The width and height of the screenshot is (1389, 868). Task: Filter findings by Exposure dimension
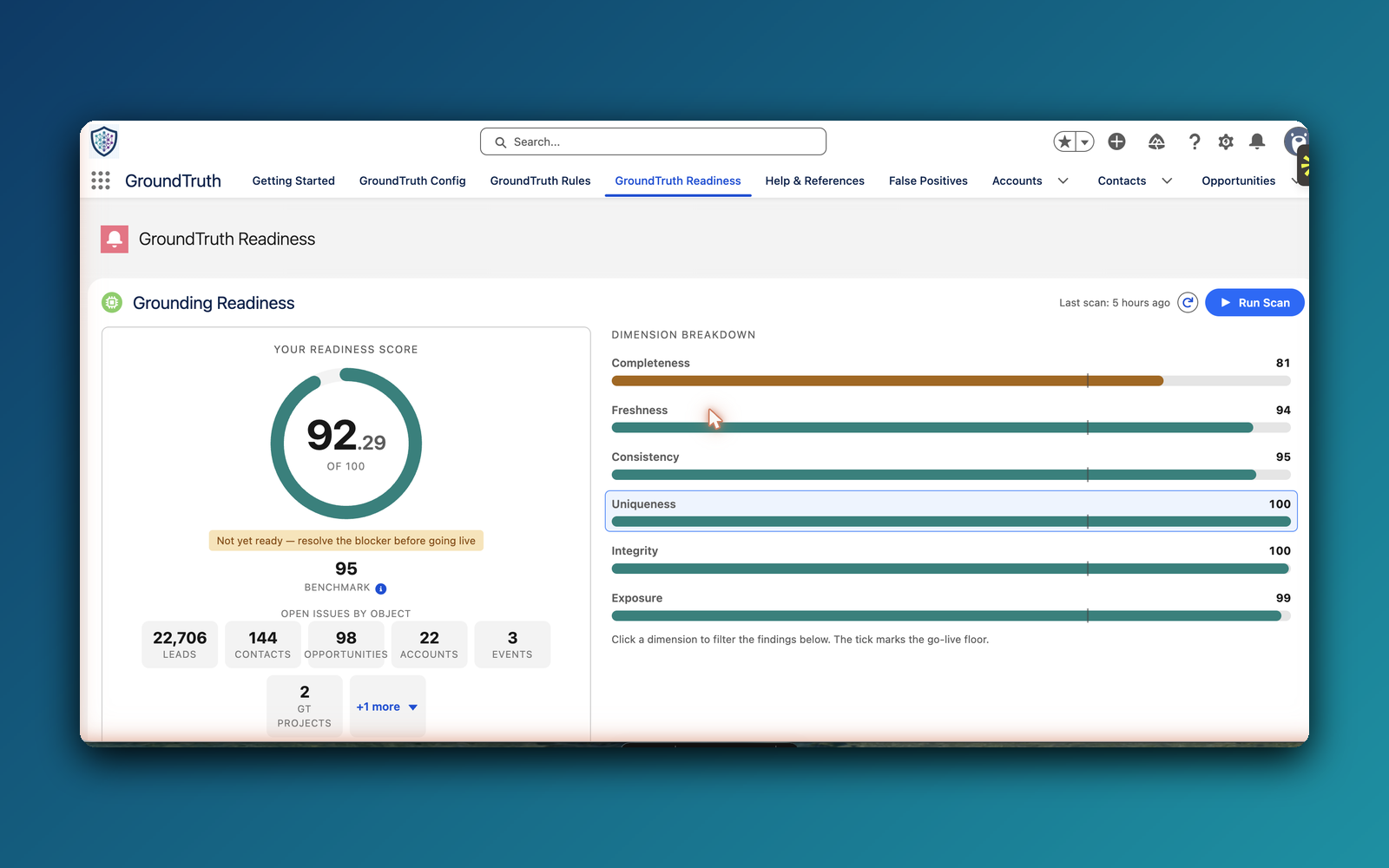pyautogui.click(x=951, y=607)
